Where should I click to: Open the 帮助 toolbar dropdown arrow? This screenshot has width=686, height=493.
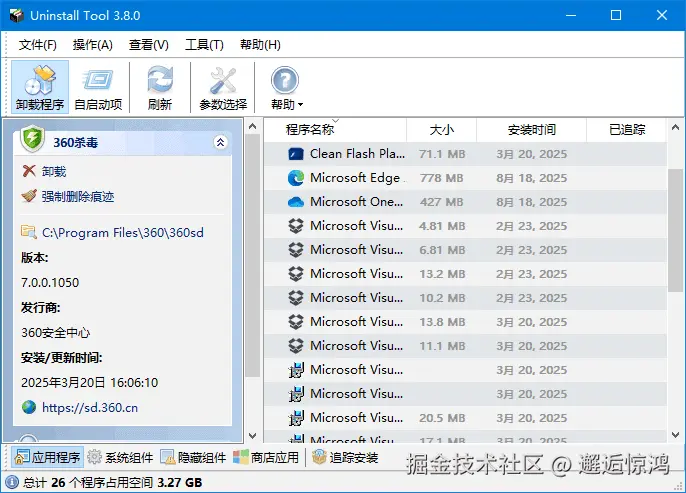[x=301, y=105]
